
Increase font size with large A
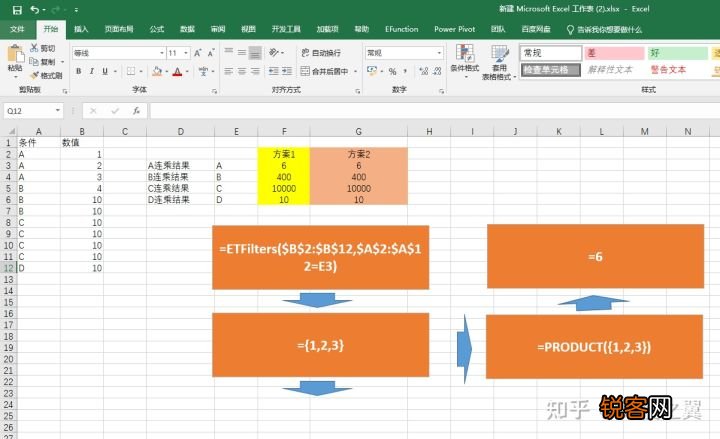197,53
